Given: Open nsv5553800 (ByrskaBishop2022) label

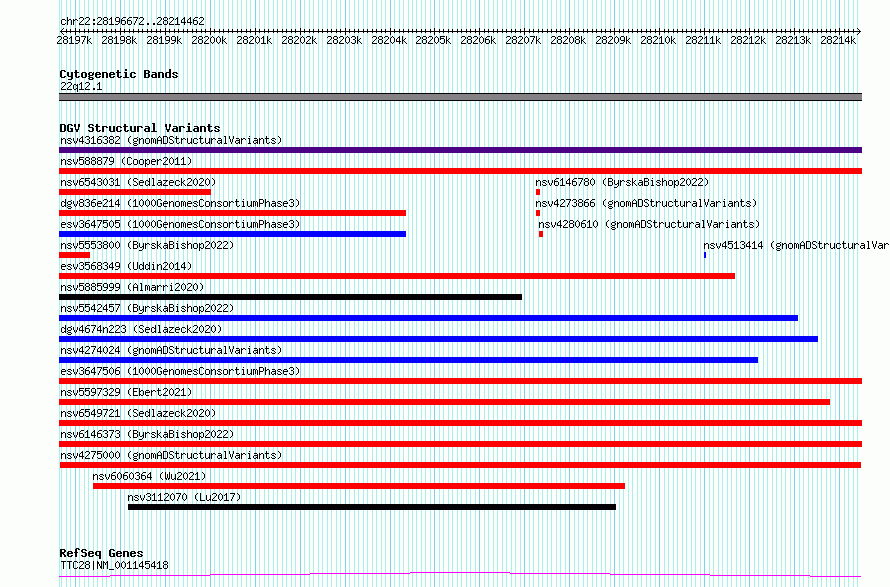Looking at the screenshot, I should [147, 245].
